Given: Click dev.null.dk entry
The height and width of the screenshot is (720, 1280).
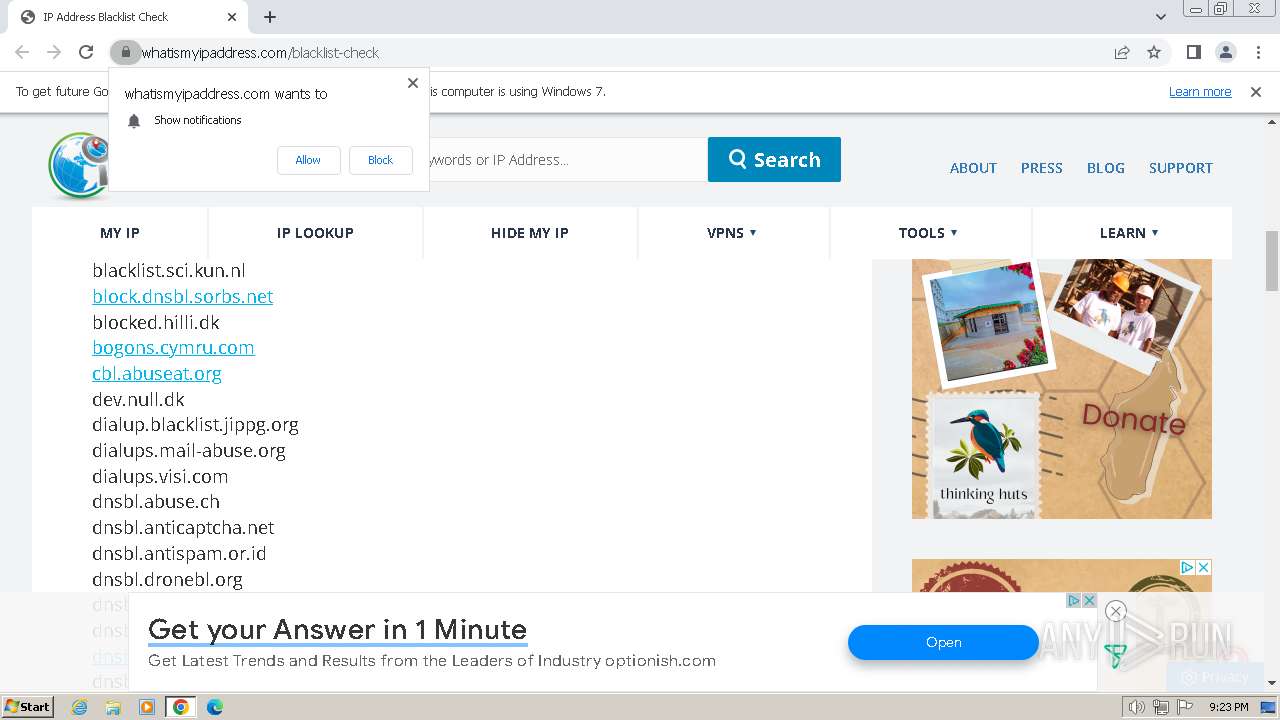Looking at the screenshot, I should point(138,399).
